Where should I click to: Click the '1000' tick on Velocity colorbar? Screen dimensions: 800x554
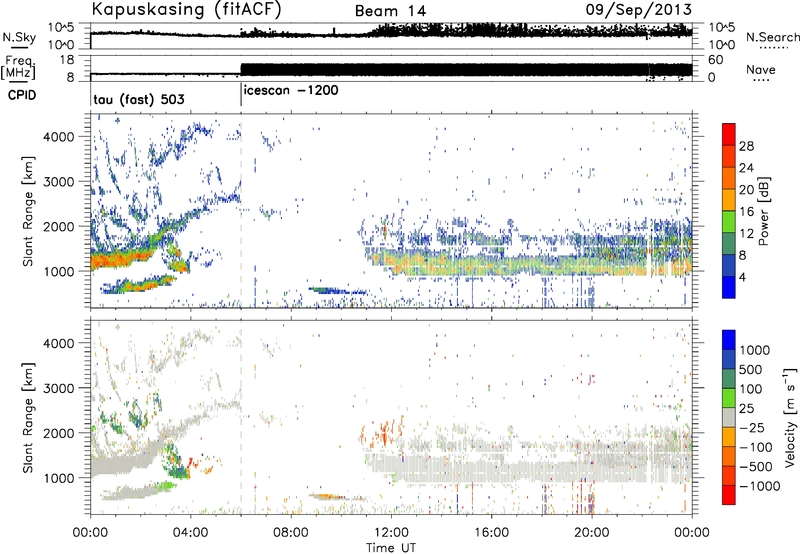(x=755, y=350)
